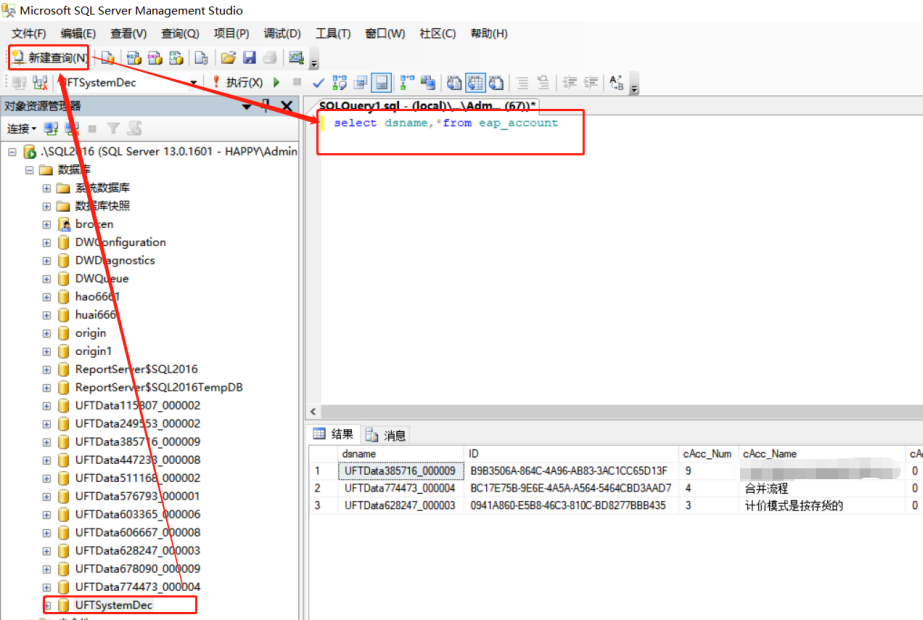Collapse the 数据库 folder node

tap(29, 170)
